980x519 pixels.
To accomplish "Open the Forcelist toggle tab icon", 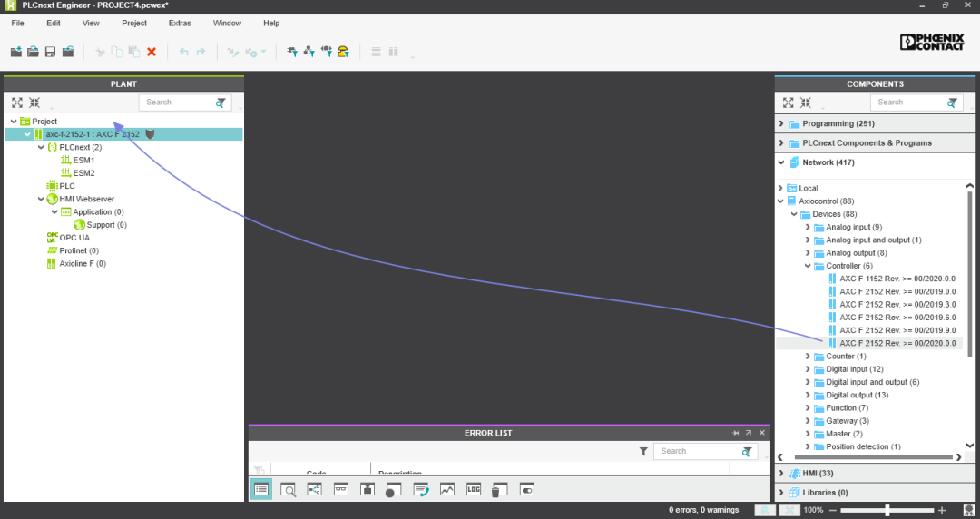I will [526, 490].
